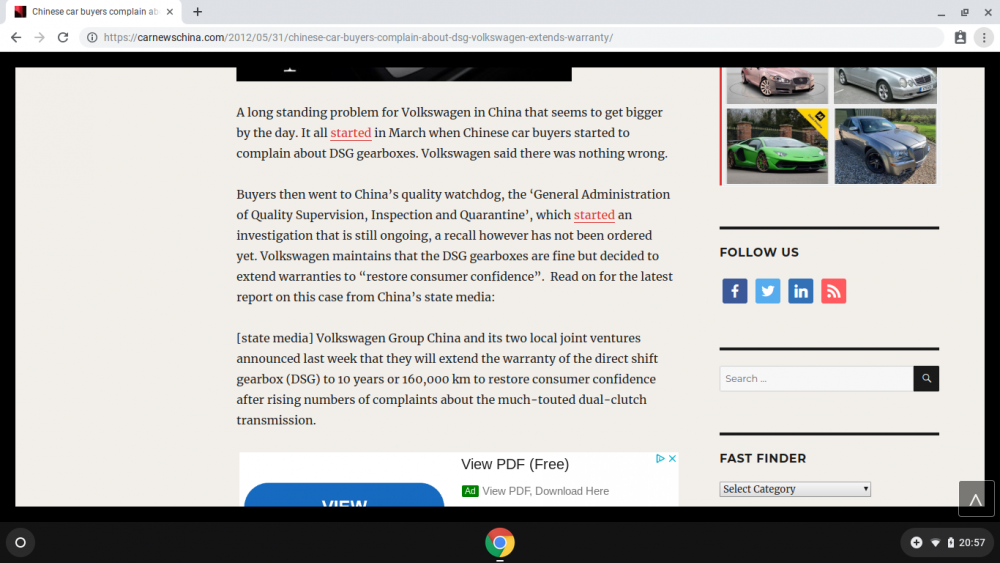Open the Facebook follow icon
Screen dimensions: 1000x563
point(735,291)
